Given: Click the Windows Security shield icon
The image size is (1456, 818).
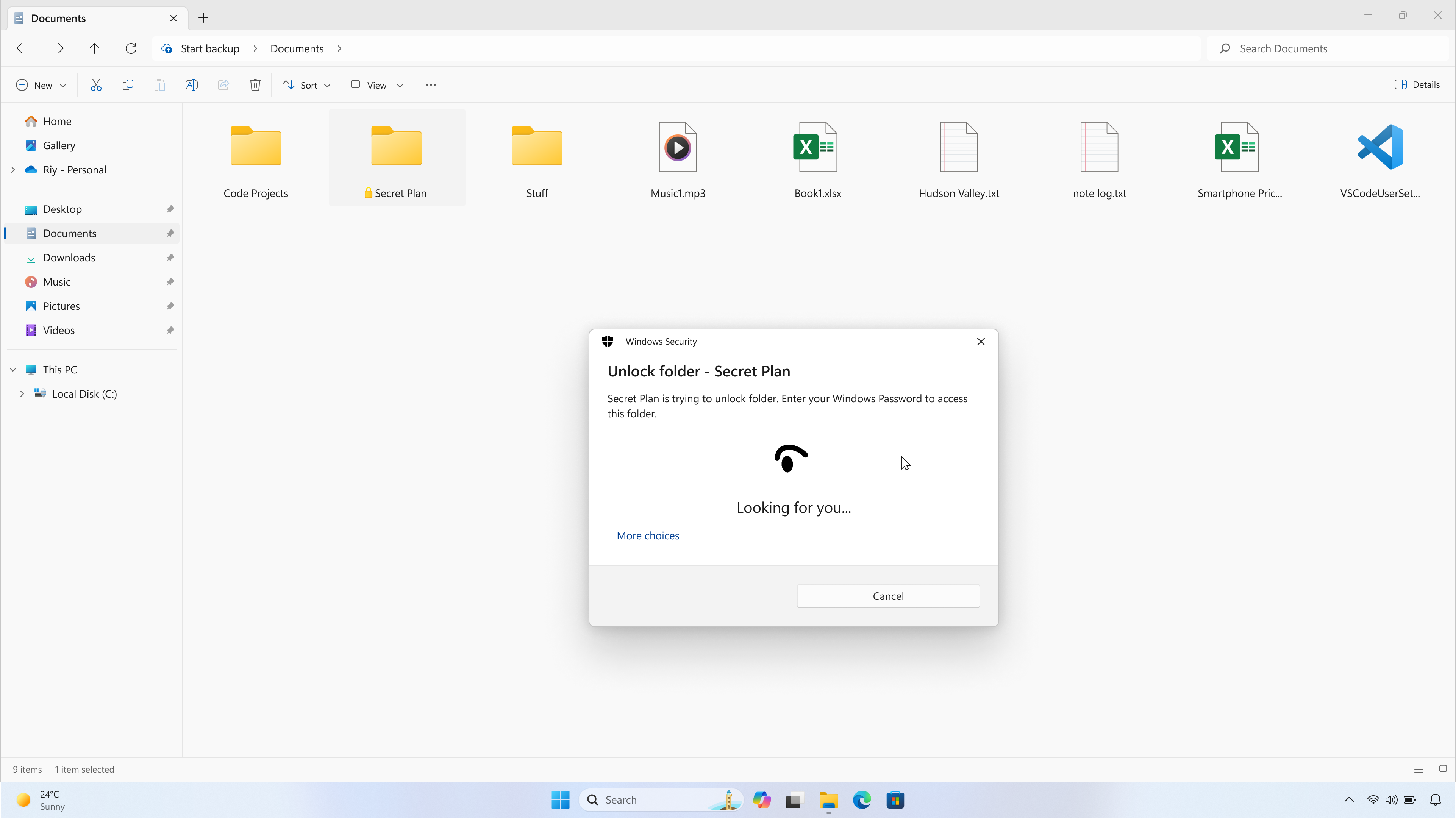Looking at the screenshot, I should [607, 341].
